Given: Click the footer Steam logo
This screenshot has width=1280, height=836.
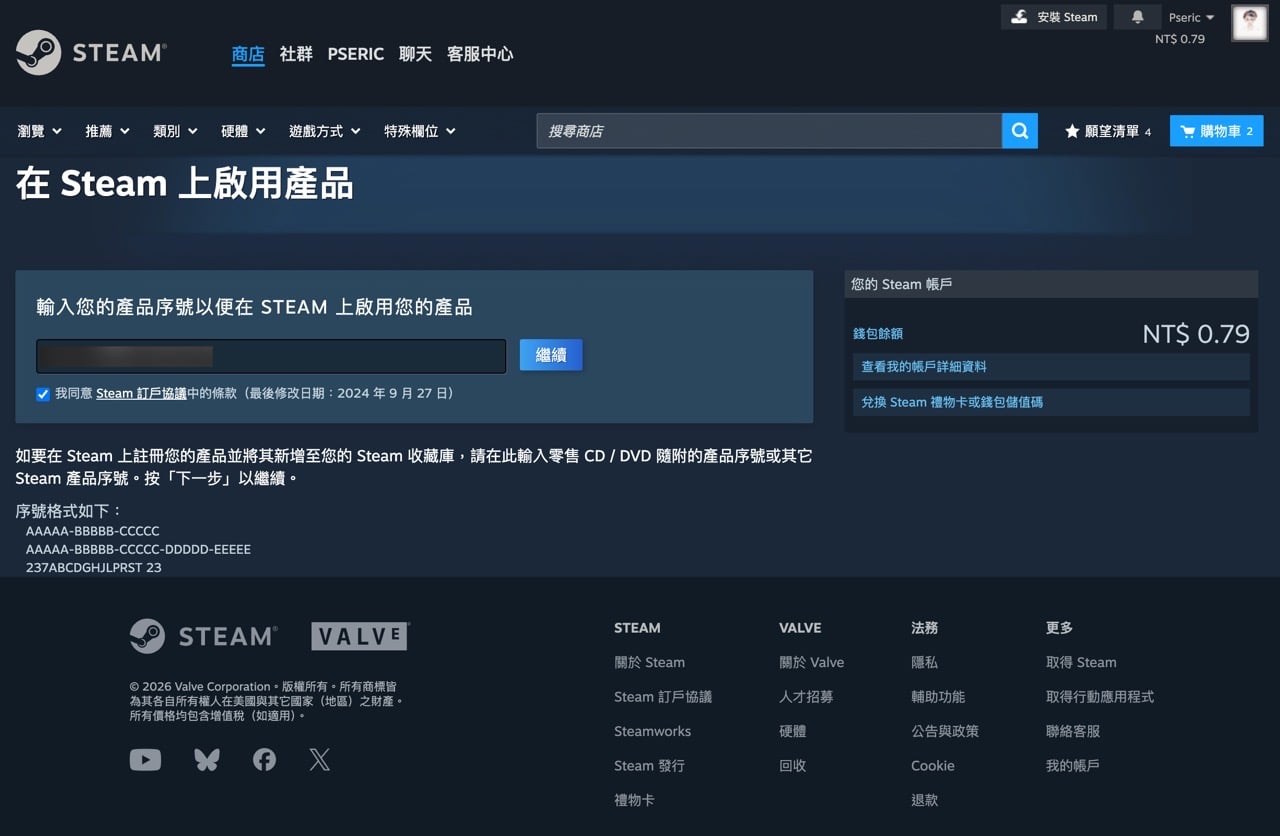Looking at the screenshot, I should click(203, 636).
